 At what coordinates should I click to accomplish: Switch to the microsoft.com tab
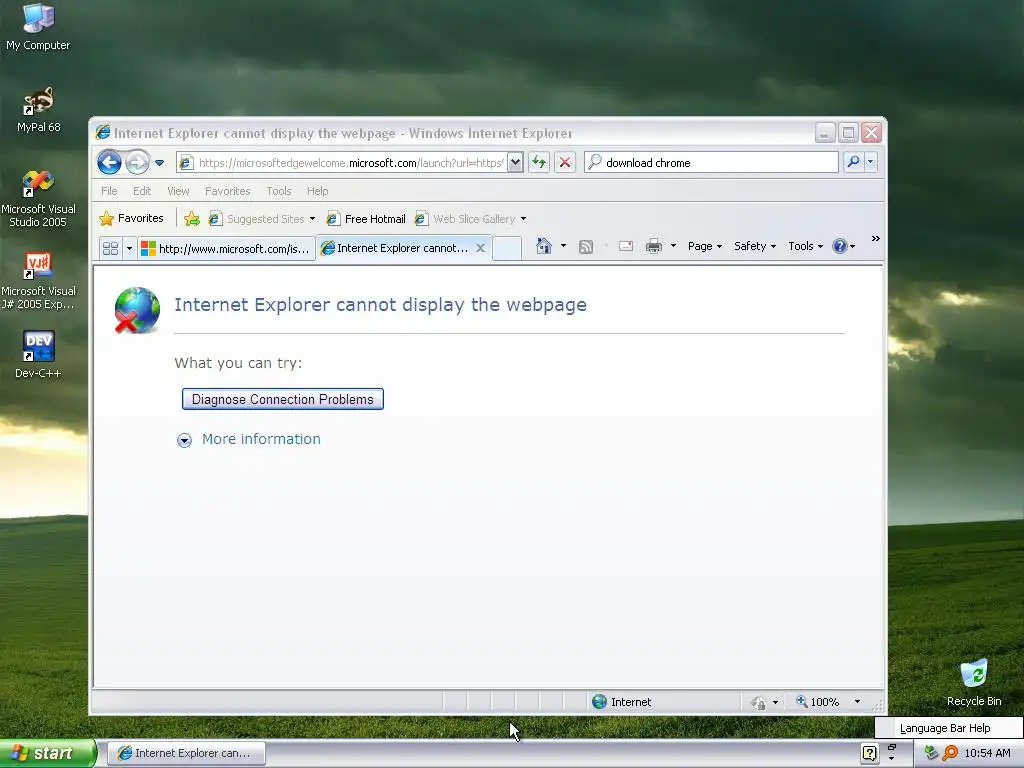(226, 249)
